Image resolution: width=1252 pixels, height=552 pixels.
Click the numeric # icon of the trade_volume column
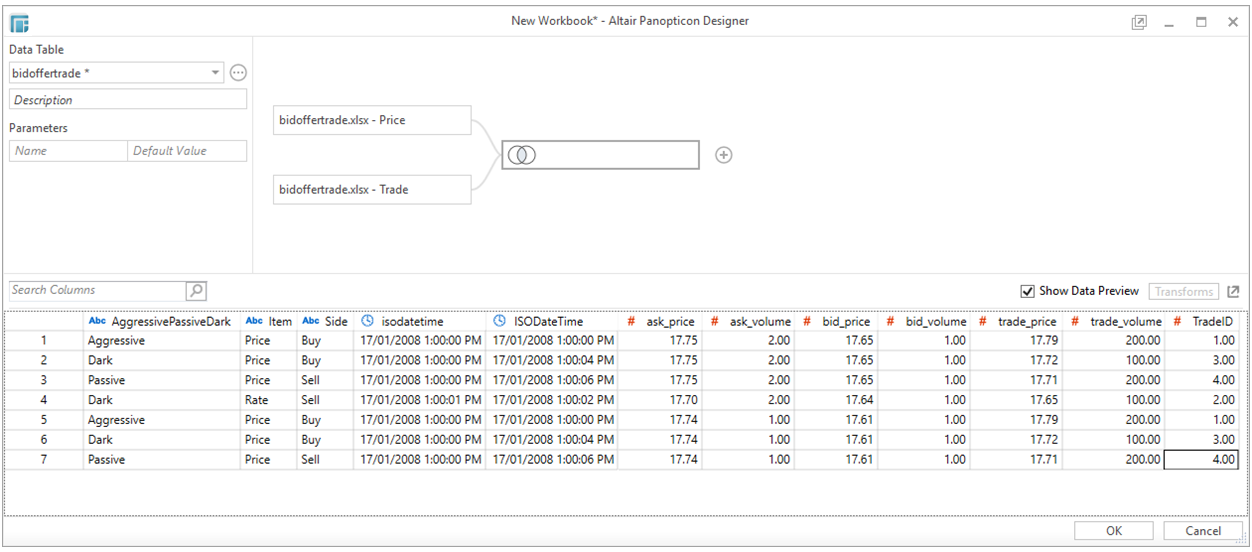coord(1075,322)
